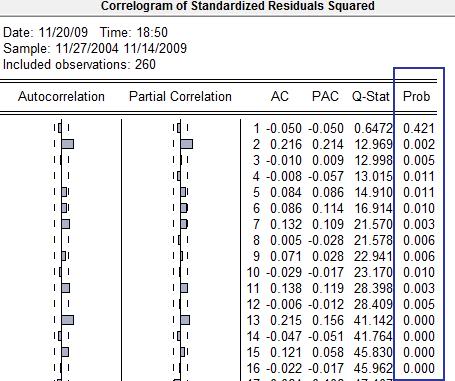
Task: Select the Included observations: 260 line
Action: [x=79, y=64]
